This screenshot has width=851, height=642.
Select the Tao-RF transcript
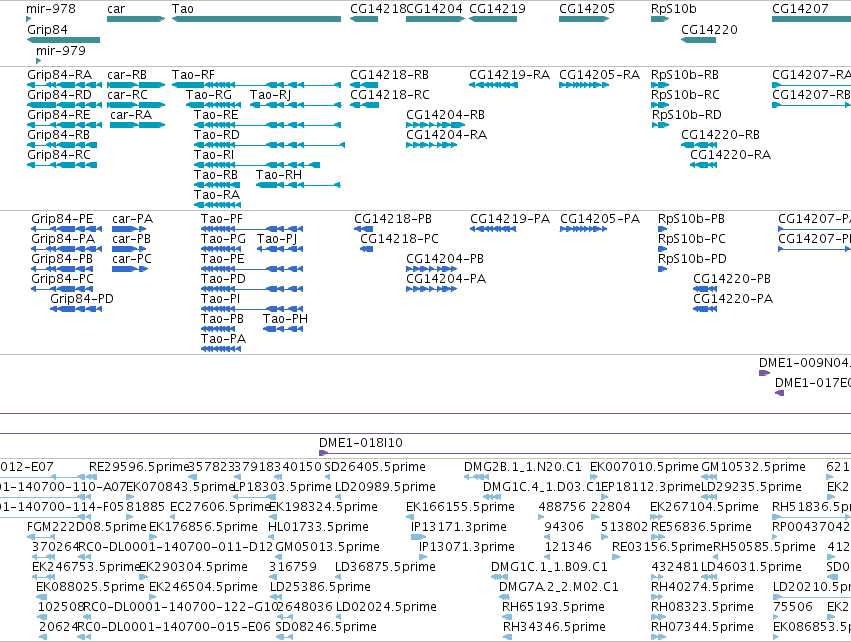point(256,85)
